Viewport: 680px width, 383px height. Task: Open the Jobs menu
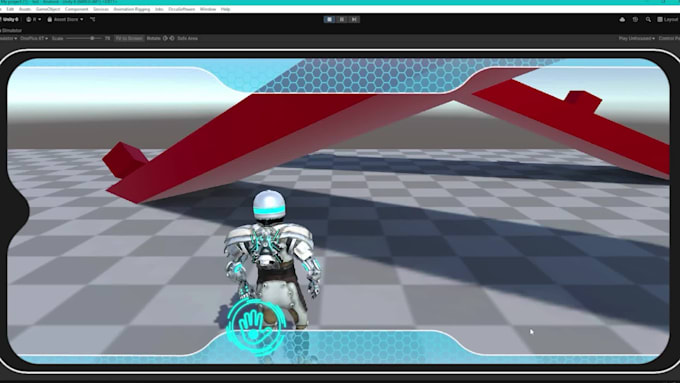coord(159,9)
